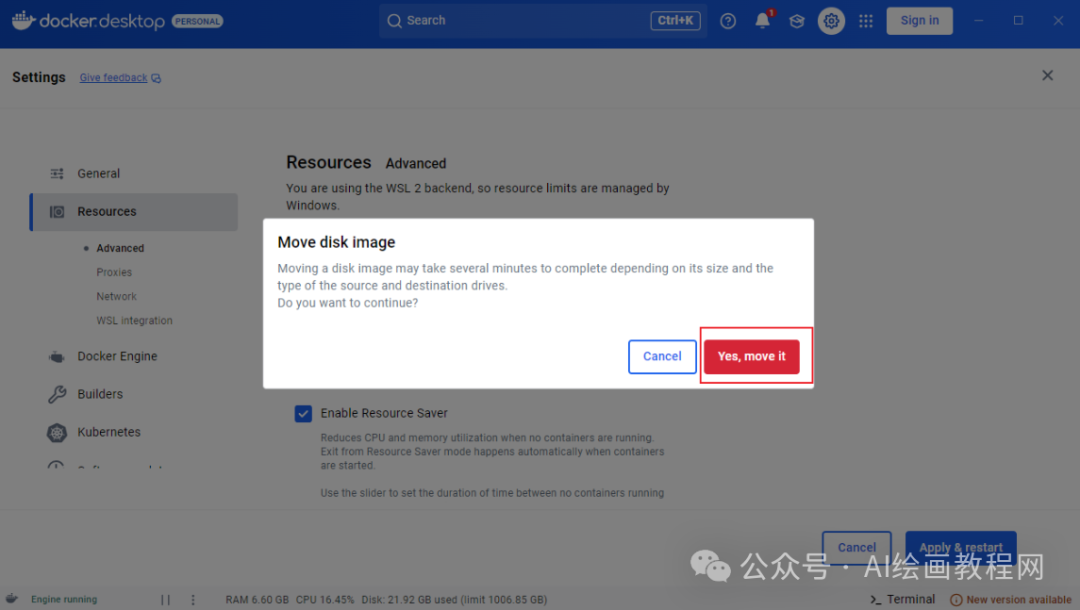Click the General sliders icon

pos(57,173)
